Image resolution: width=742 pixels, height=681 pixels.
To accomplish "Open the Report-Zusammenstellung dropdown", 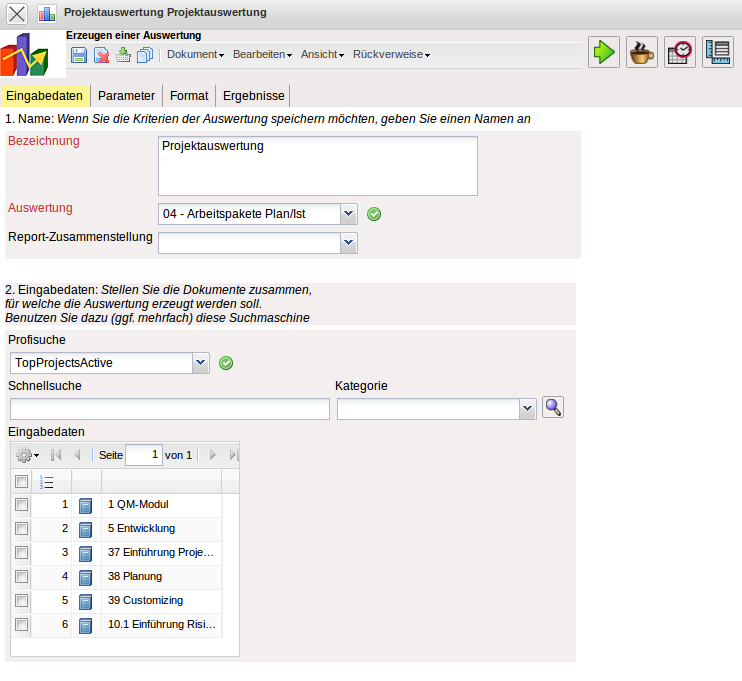I will click(348, 242).
